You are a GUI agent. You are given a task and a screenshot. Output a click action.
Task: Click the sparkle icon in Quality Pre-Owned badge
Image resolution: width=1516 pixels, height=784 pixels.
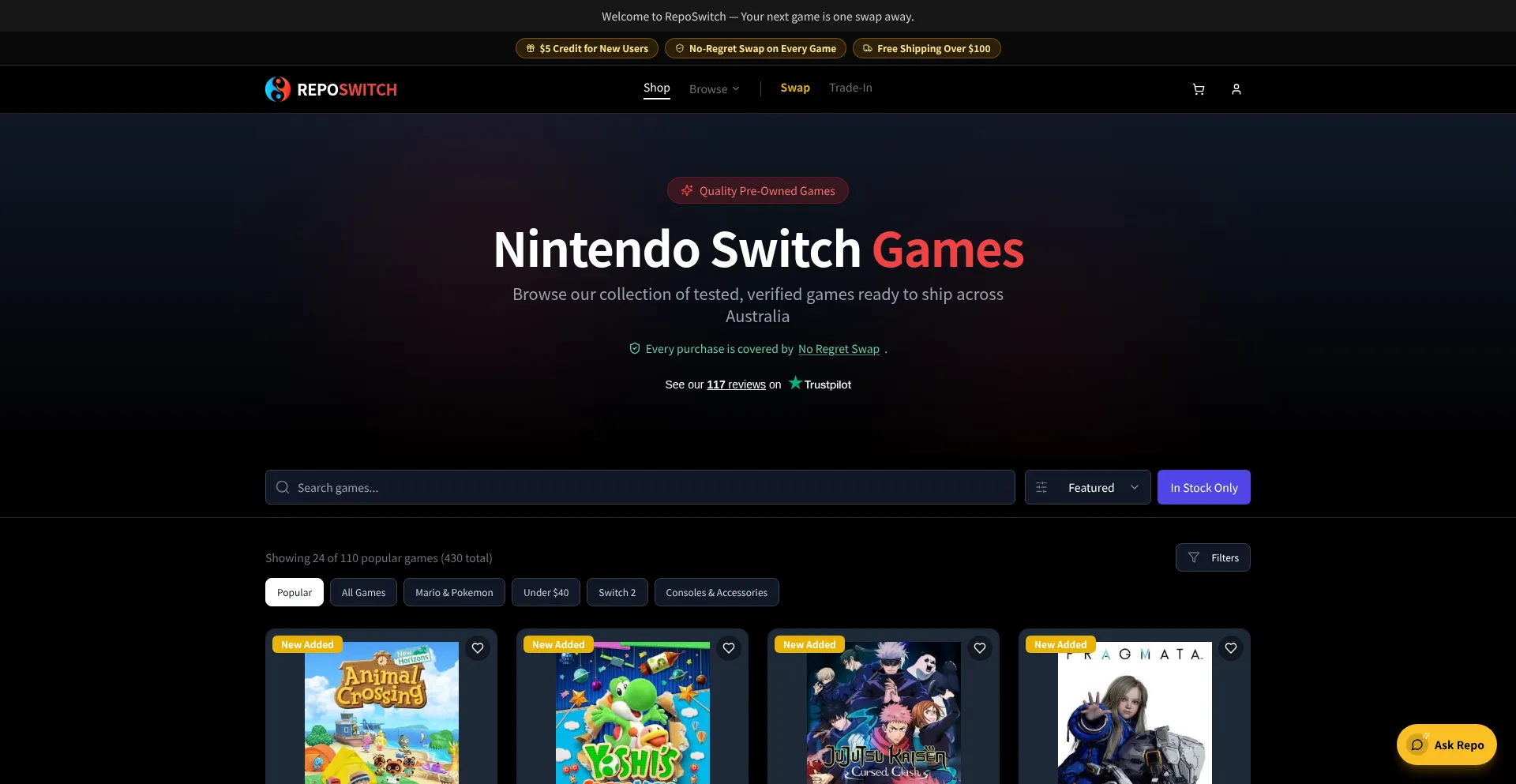687,190
